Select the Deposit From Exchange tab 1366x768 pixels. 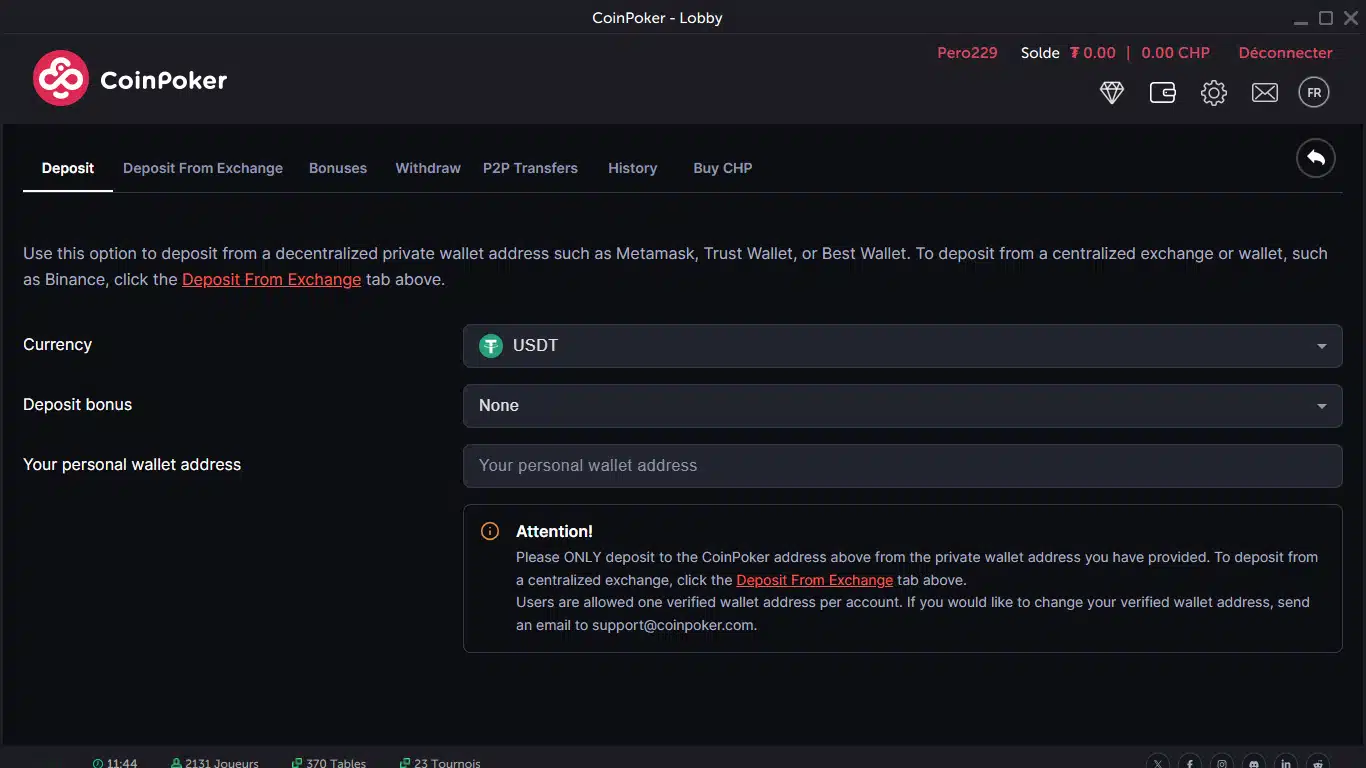click(x=203, y=168)
